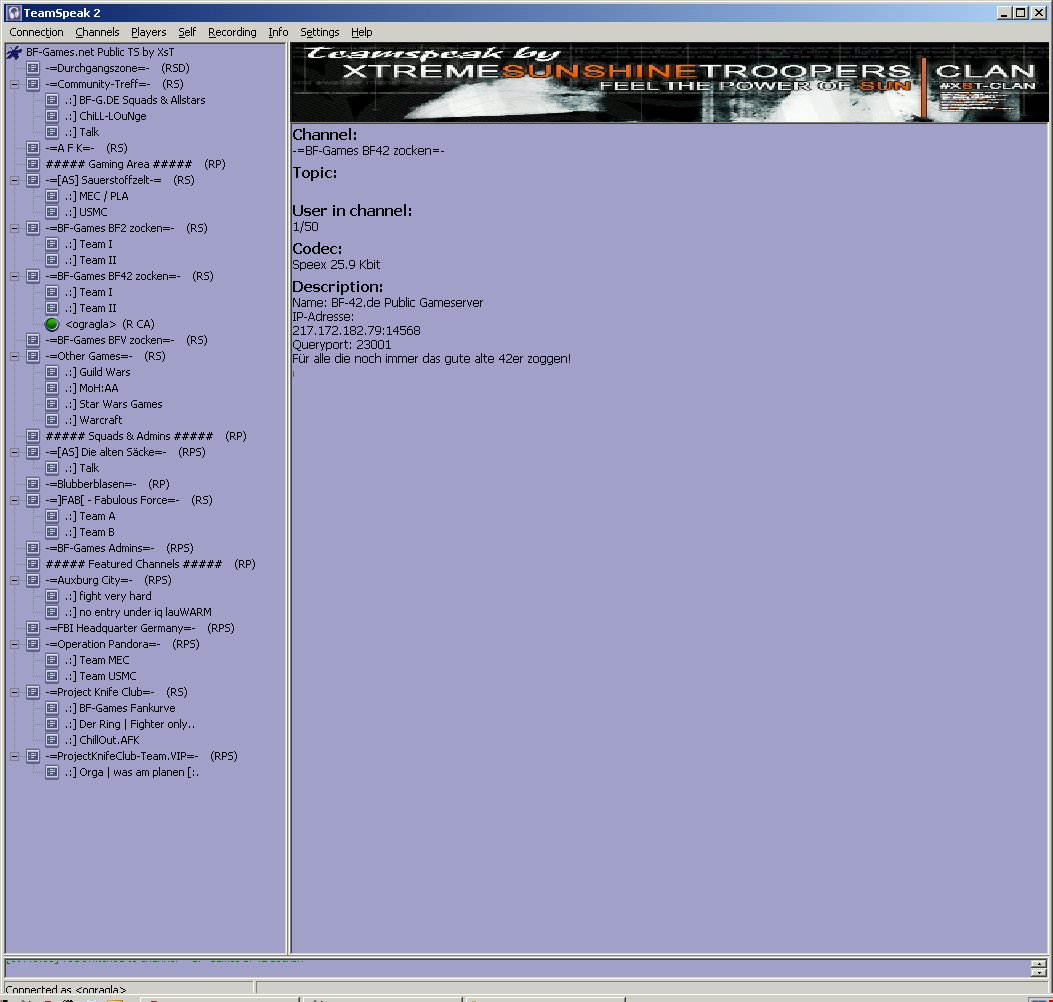Open the Info menu

coord(278,32)
